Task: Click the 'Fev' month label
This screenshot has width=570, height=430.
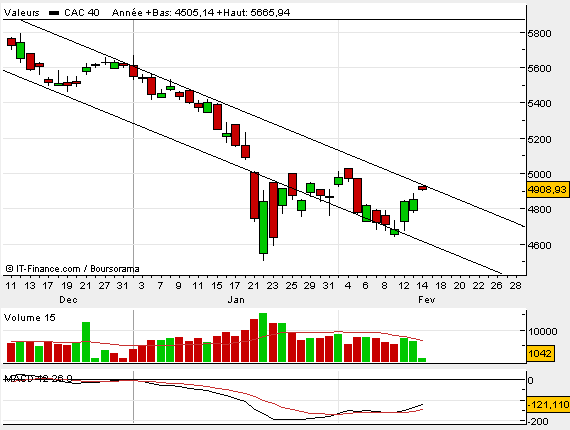Action: click(x=426, y=300)
